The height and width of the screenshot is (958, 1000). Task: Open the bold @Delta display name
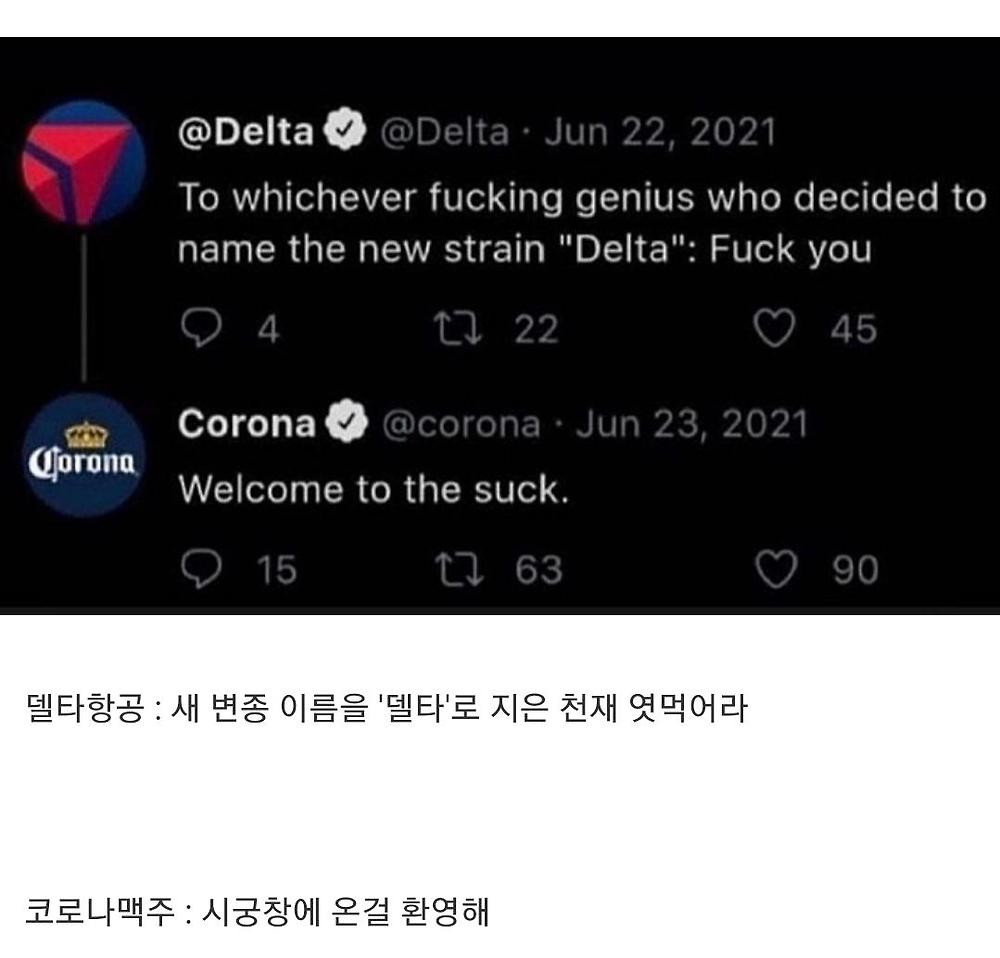246,133
